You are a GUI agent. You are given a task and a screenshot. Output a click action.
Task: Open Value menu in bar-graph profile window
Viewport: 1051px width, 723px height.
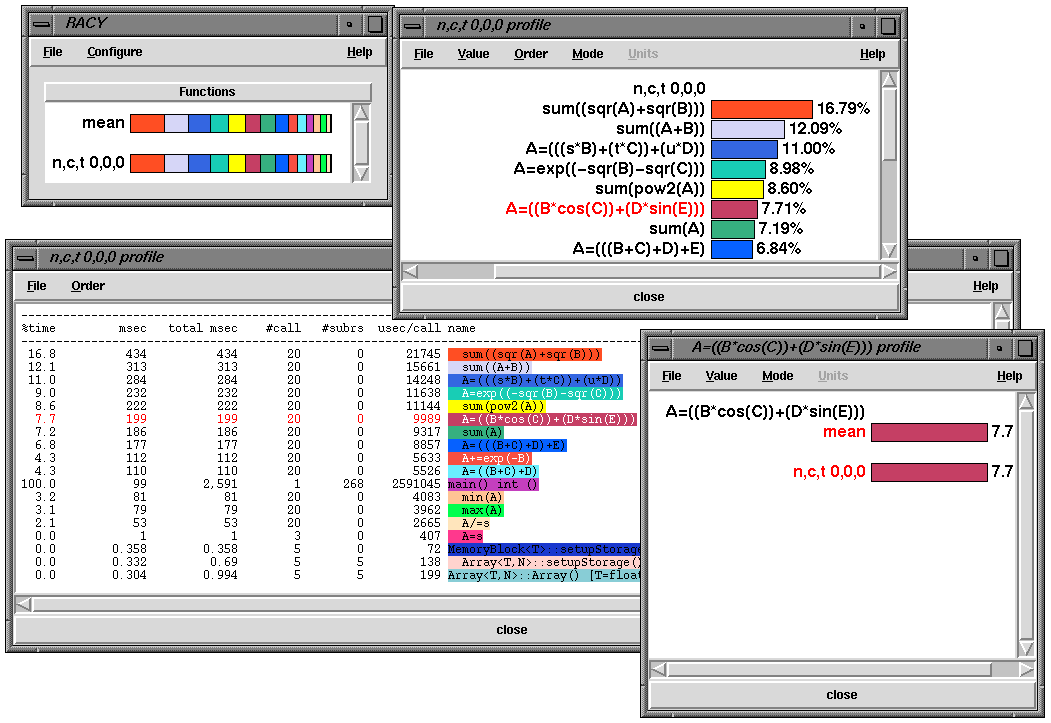pos(473,54)
